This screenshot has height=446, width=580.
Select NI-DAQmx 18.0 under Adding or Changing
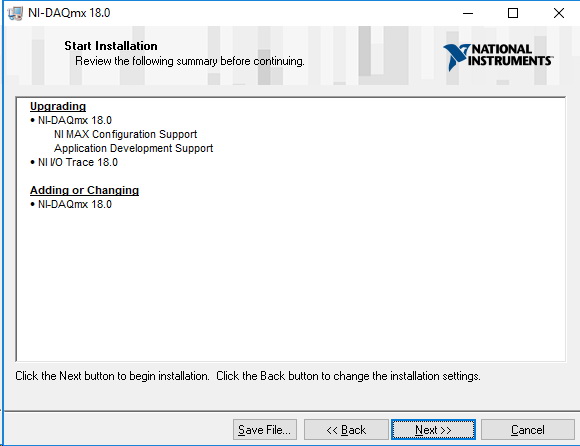click(75, 204)
